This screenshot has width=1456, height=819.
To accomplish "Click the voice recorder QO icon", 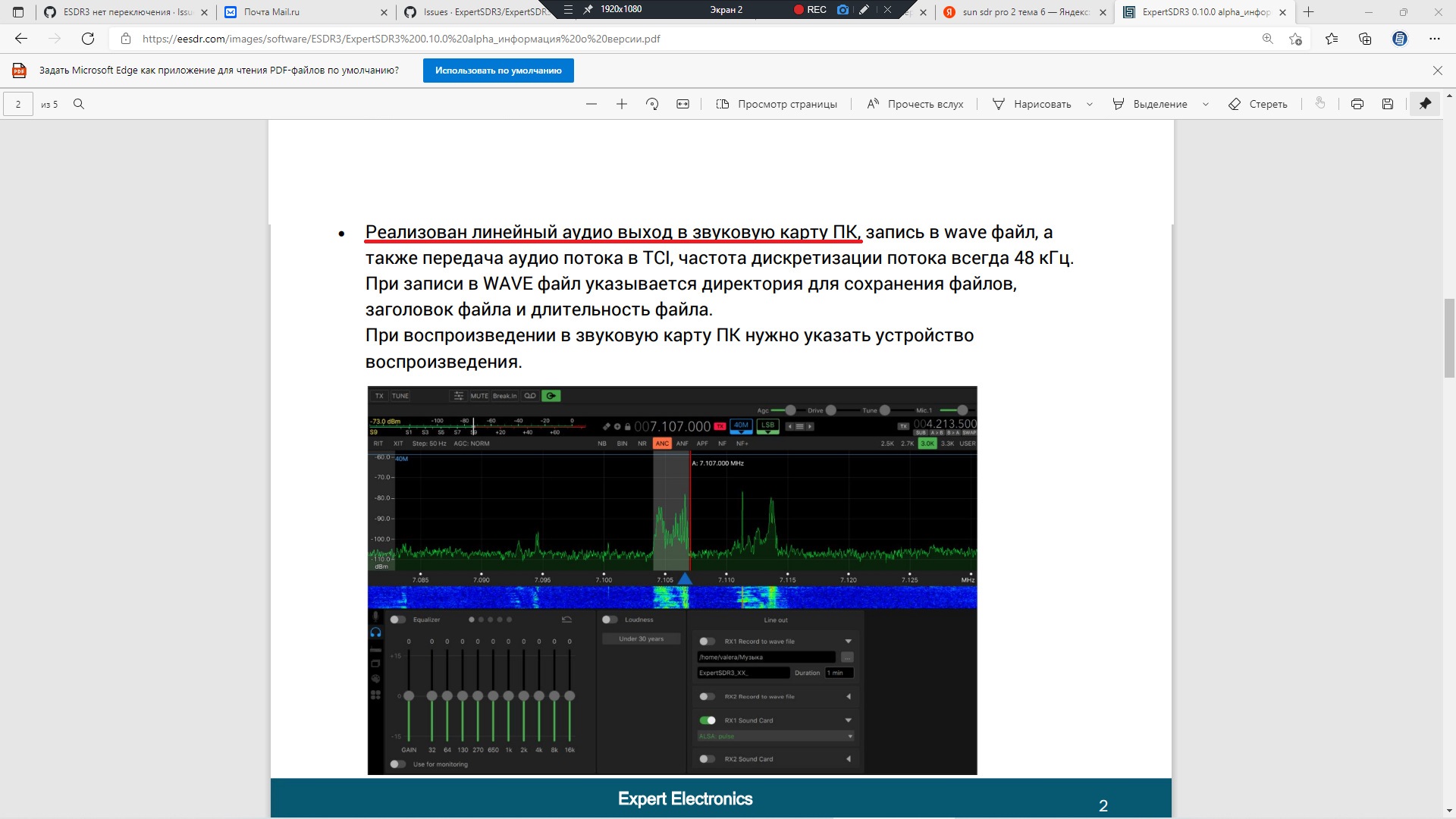I will [530, 396].
